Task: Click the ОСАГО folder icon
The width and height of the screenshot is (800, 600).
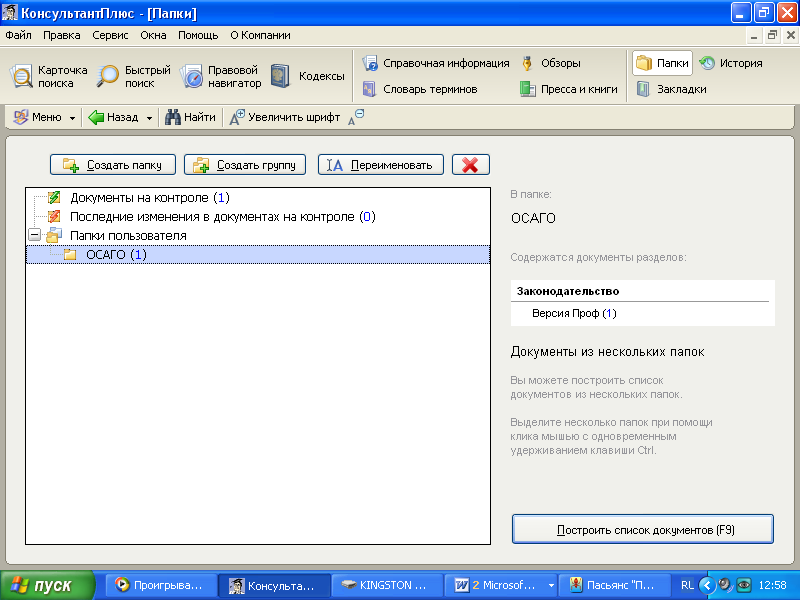Action: [x=70, y=255]
